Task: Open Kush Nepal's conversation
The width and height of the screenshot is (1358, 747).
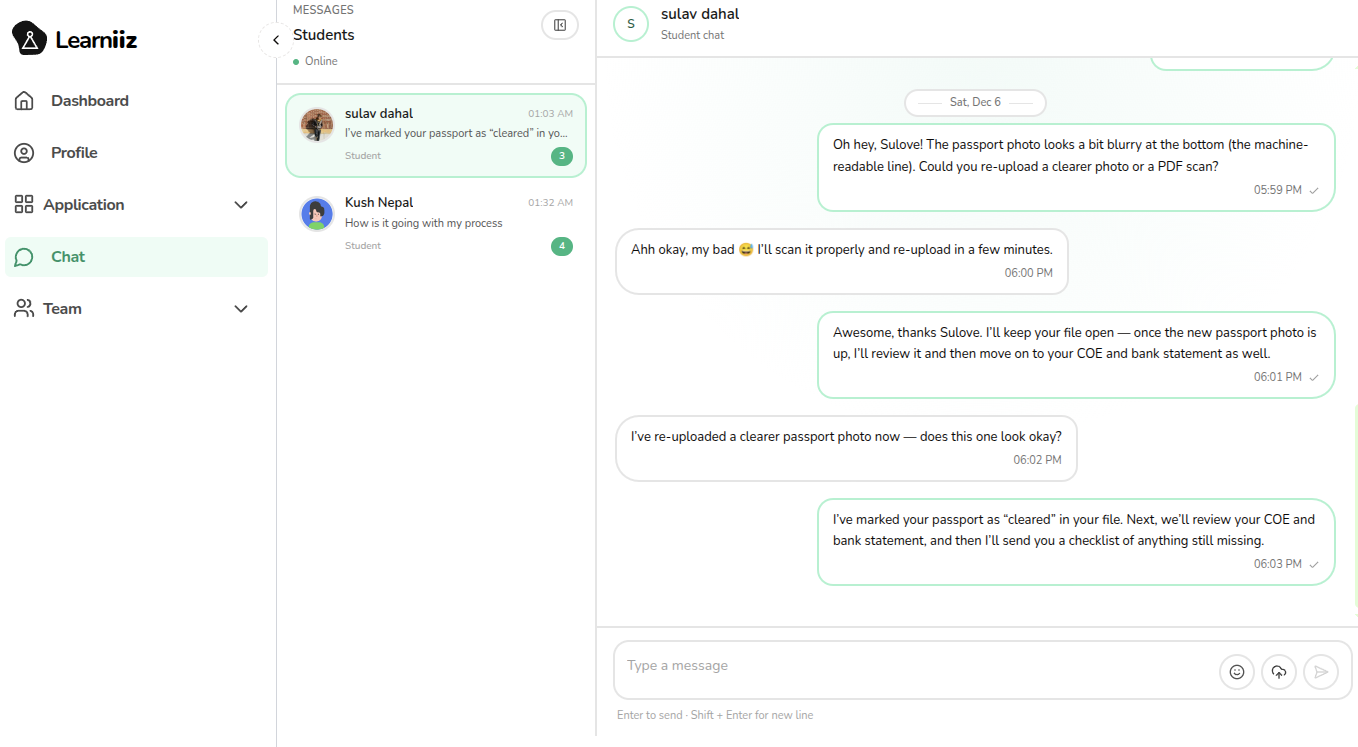Action: (x=435, y=223)
